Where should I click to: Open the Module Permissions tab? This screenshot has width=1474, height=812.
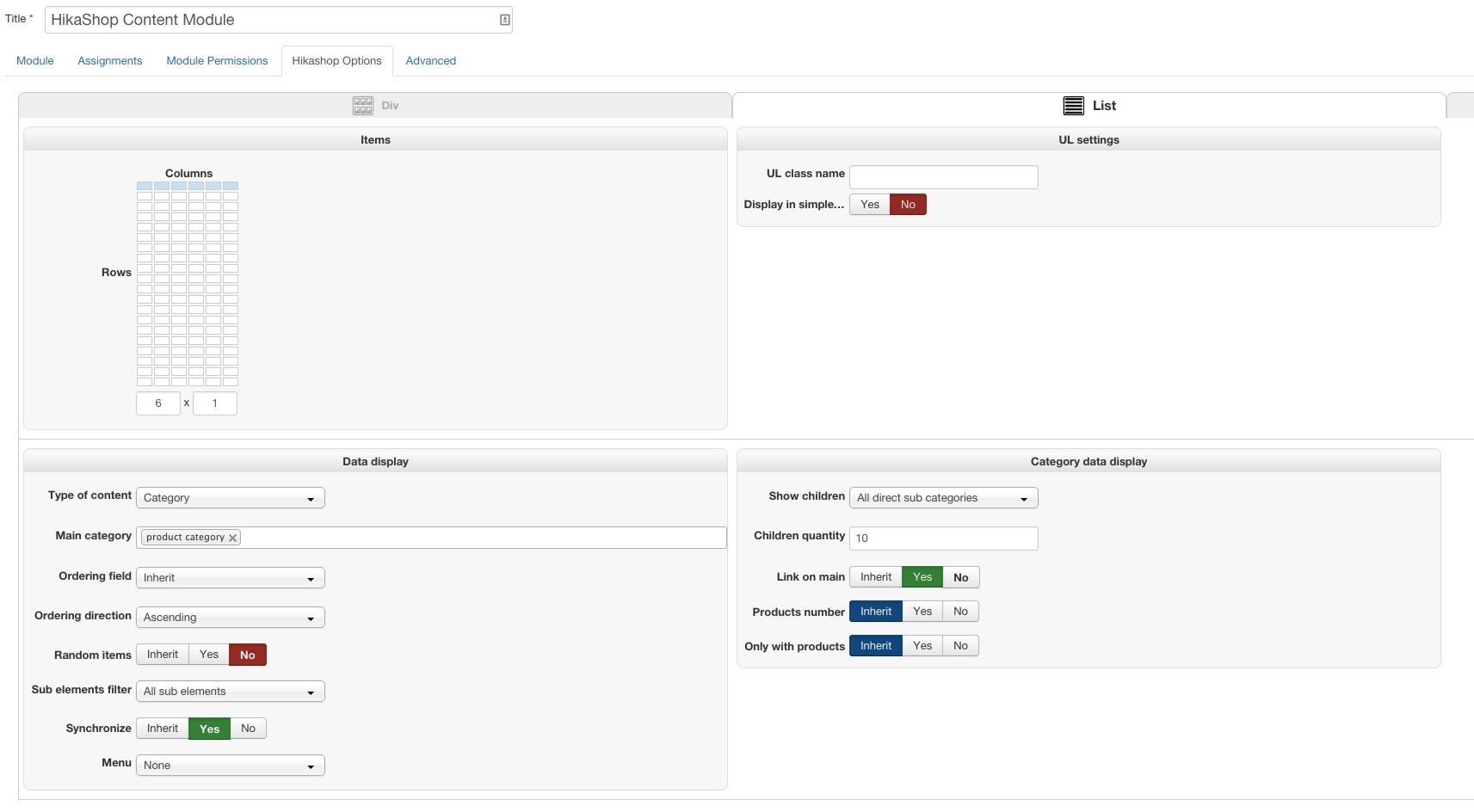pyautogui.click(x=217, y=61)
